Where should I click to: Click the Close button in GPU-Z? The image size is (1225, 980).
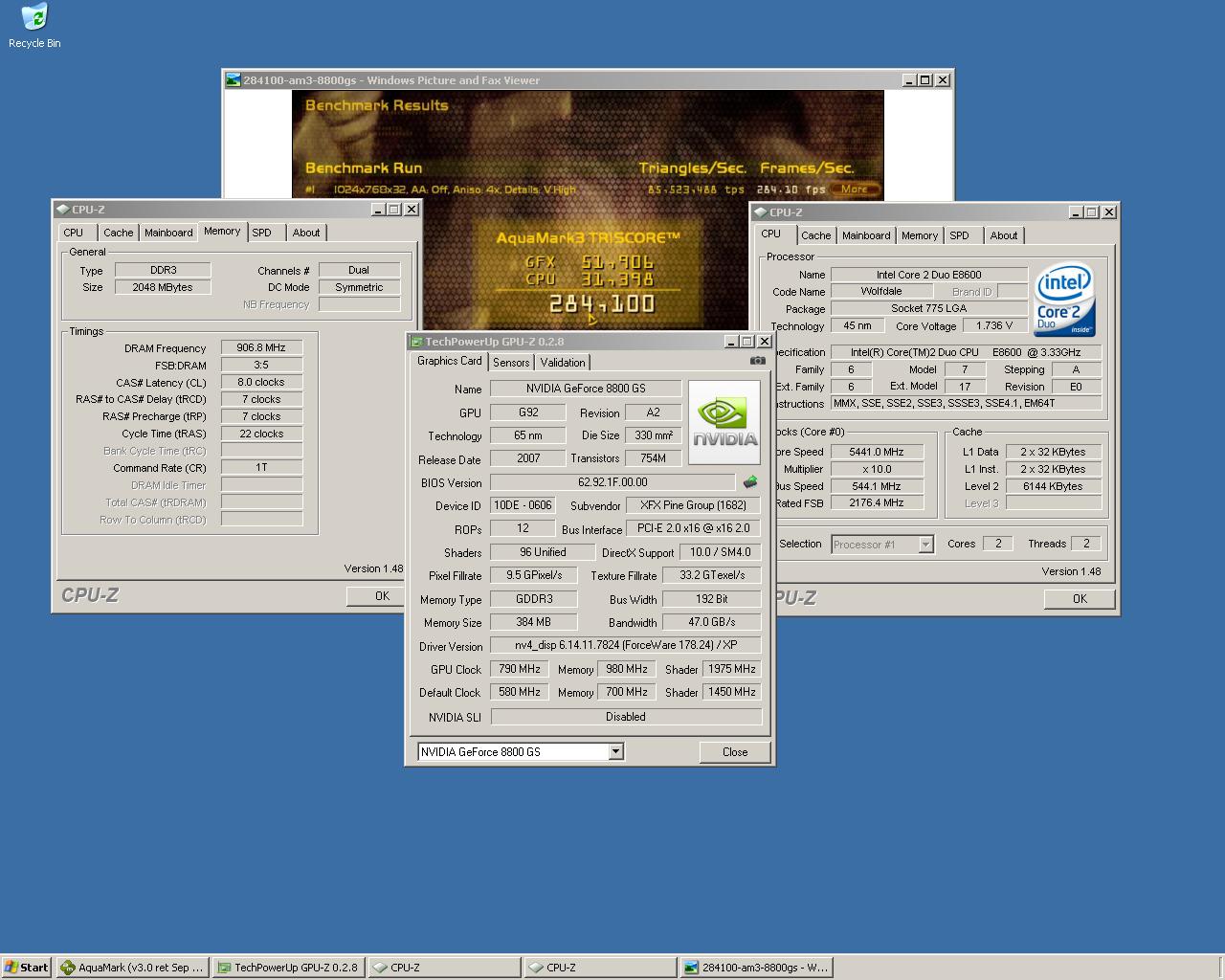click(735, 752)
